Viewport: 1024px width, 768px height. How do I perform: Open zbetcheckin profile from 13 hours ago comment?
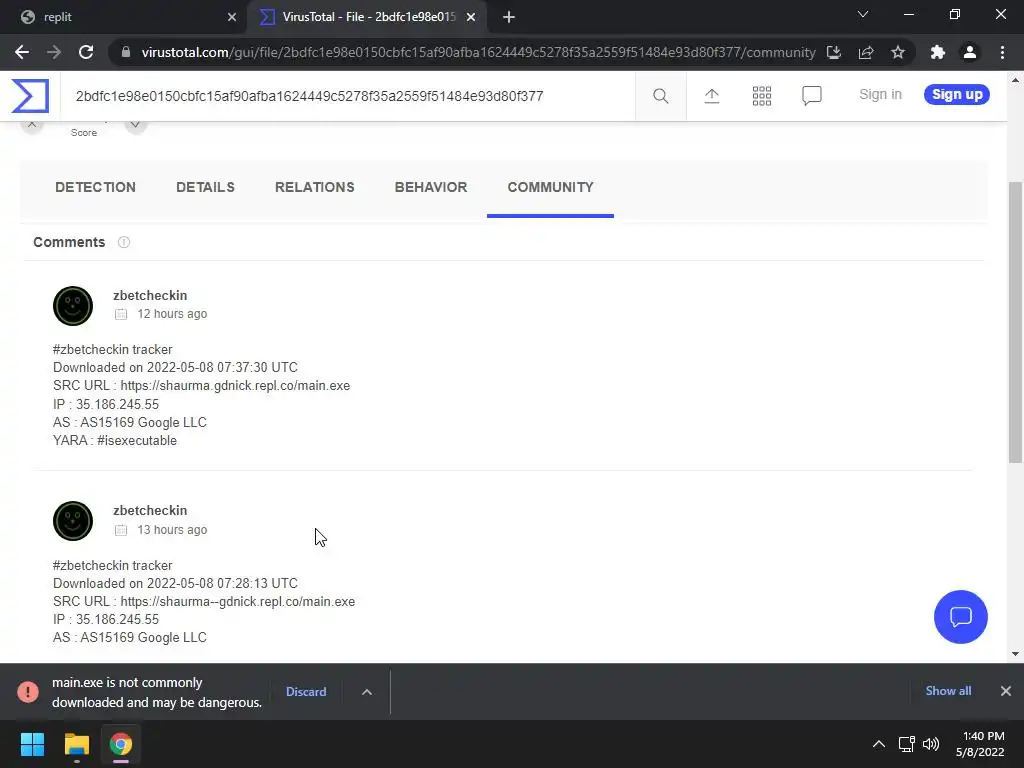(150, 511)
